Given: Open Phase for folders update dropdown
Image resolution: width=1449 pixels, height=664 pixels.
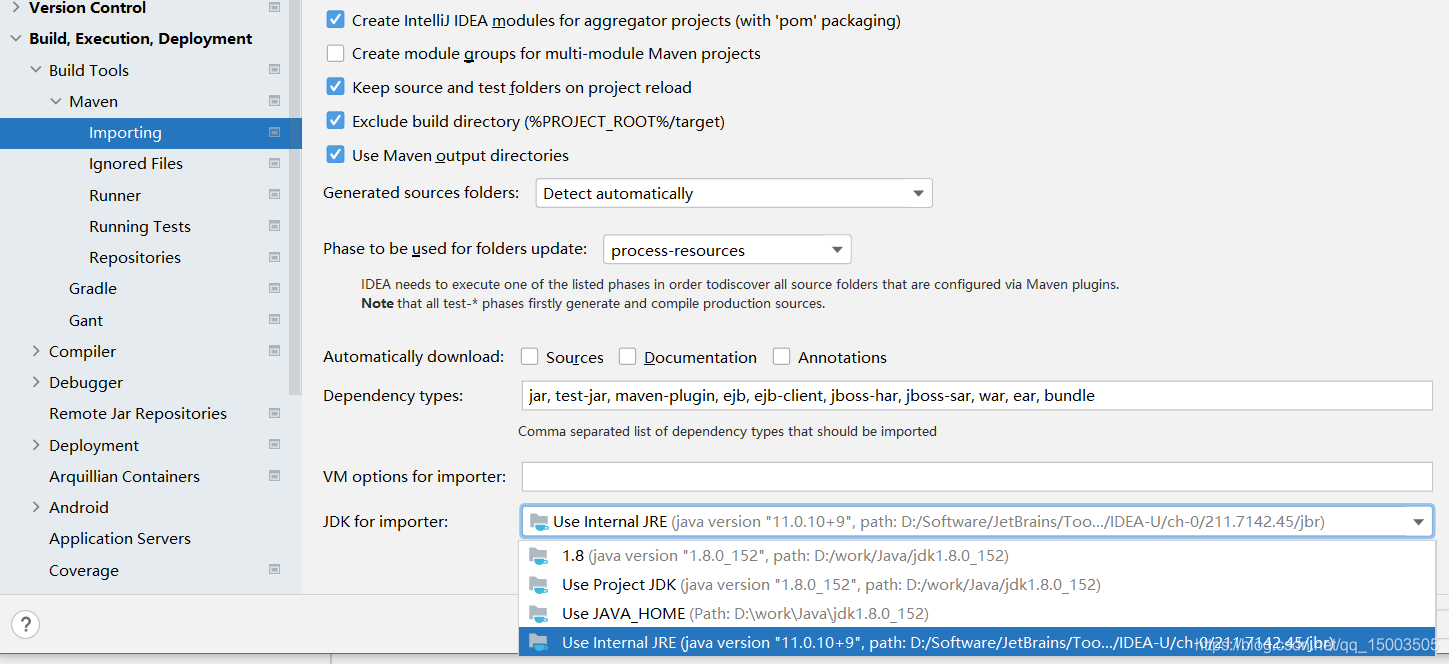Looking at the screenshot, I should tap(727, 250).
